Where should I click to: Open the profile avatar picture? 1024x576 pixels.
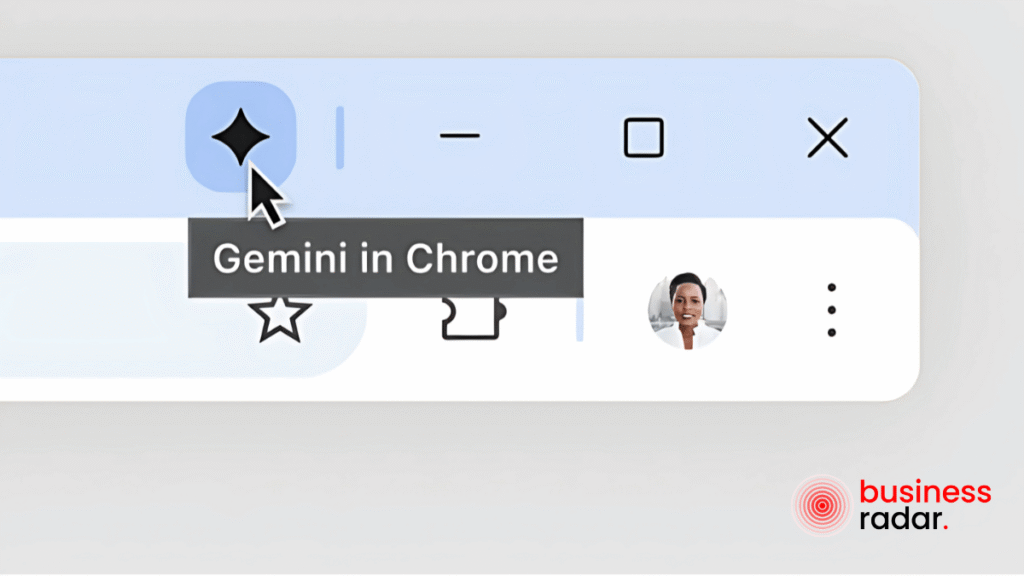(687, 310)
